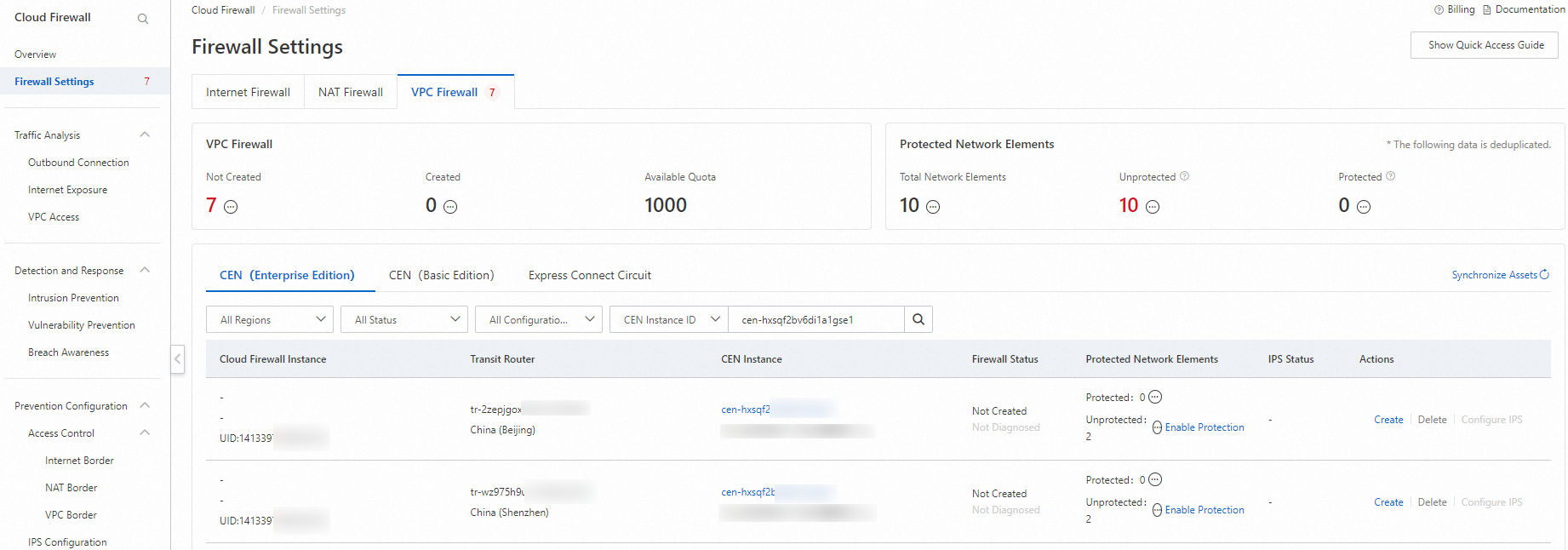Image resolution: width=1568 pixels, height=550 pixels.
Task: Click the CEN instance ID search field
Action: (x=815, y=320)
